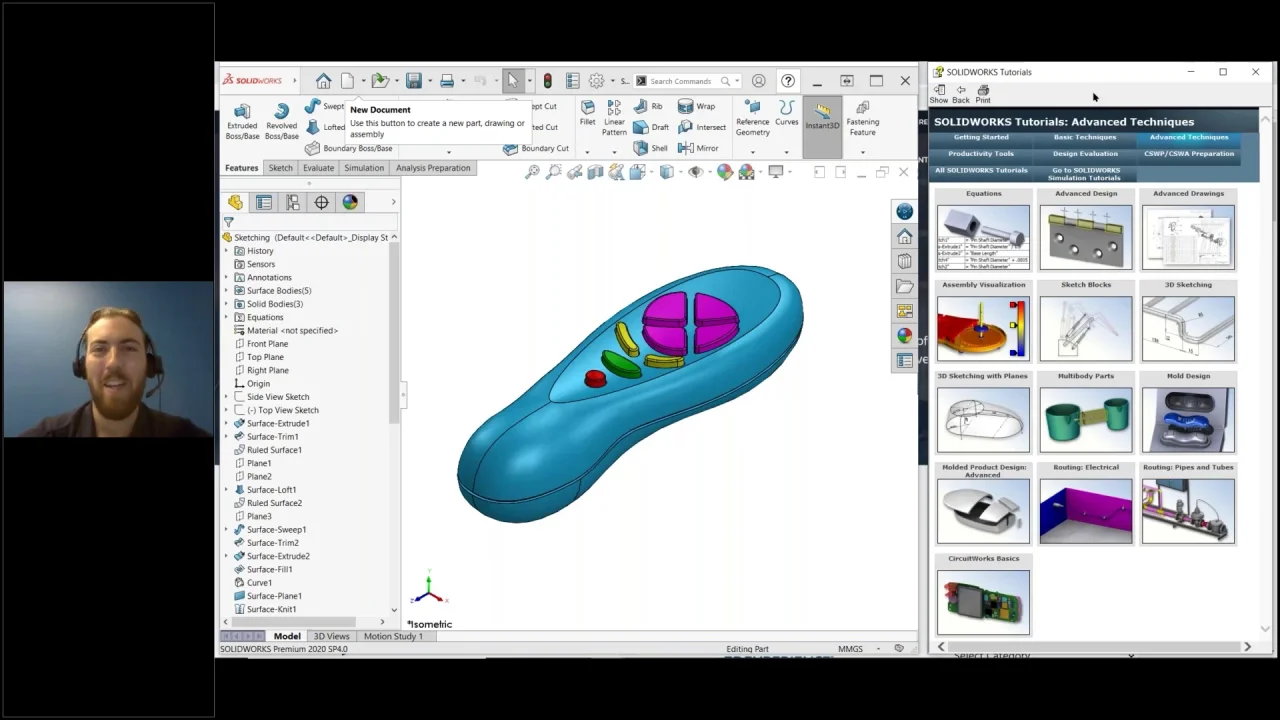Expand the Solid Bodies(3) folder
Screen dimensions: 1280x720
(227, 304)
